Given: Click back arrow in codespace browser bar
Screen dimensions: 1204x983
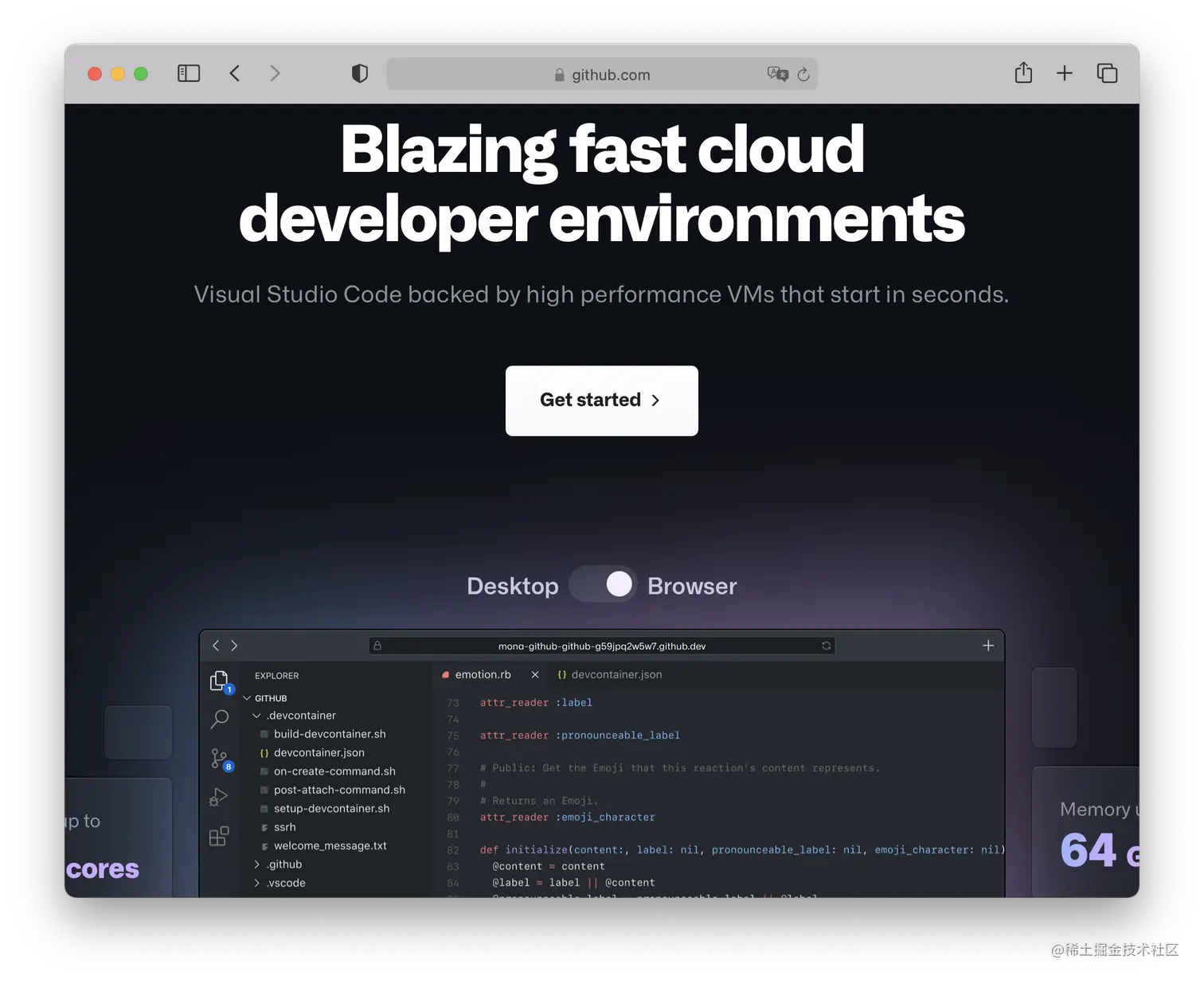Looking at the screenshot, I should (x=216, y=646).
